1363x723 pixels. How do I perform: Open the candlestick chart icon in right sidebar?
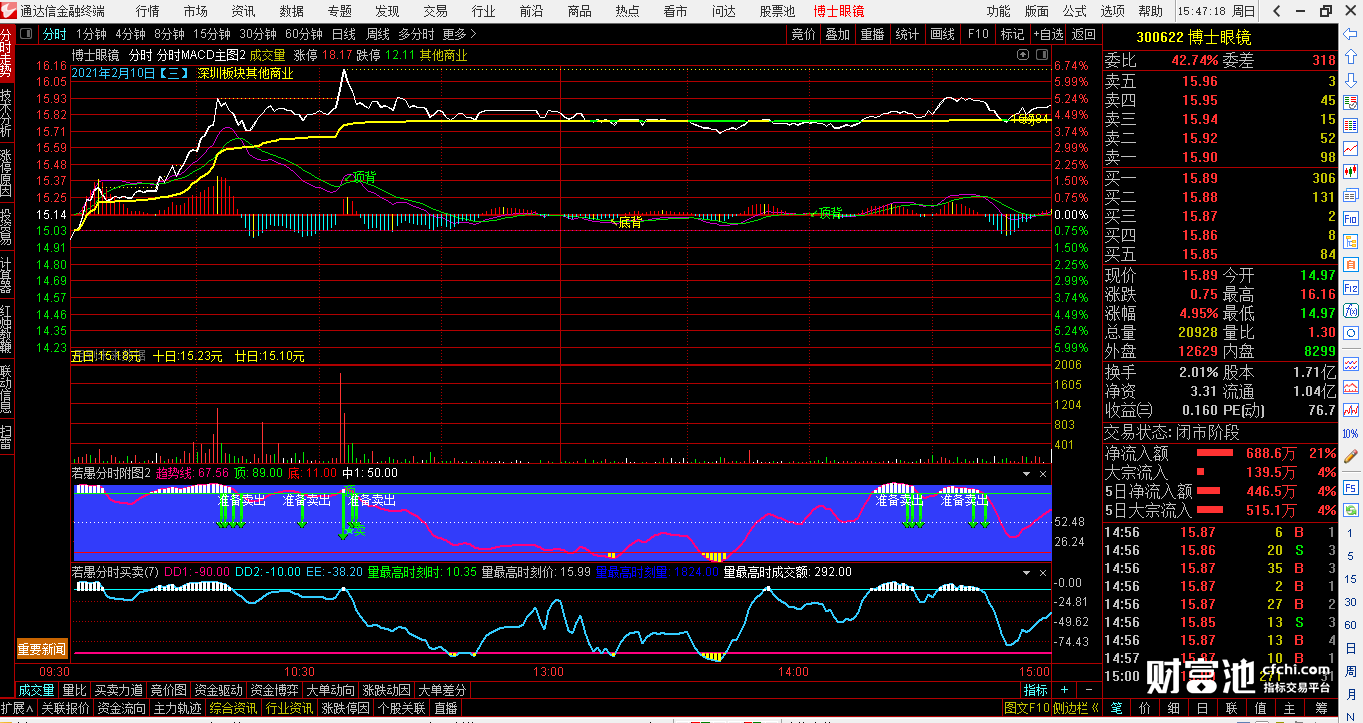click(x=1350, y=170)
